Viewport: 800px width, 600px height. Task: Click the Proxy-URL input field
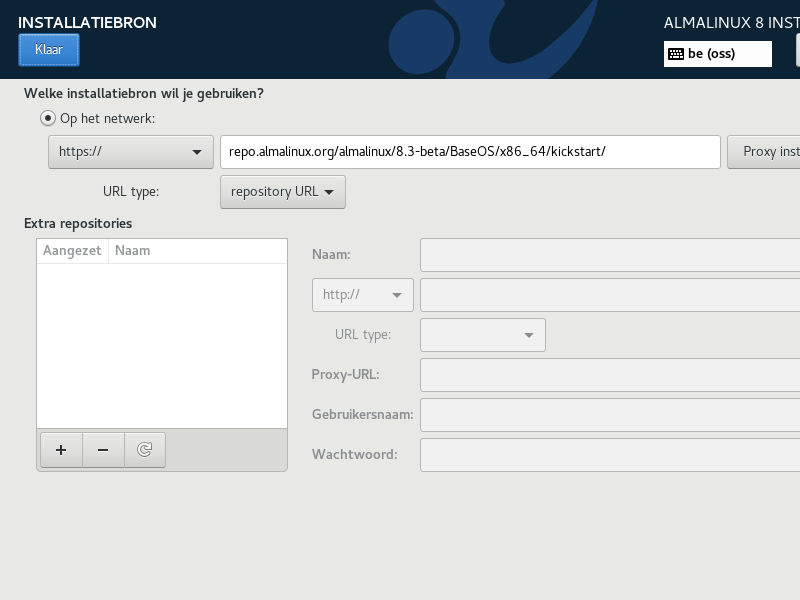click(610, 375)
